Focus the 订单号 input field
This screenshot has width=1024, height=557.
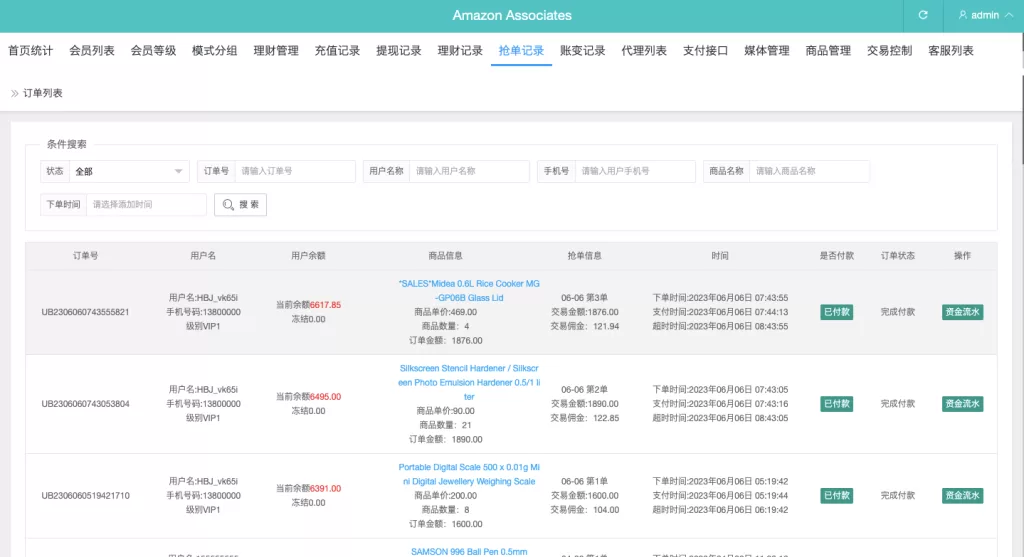[295, 171]
